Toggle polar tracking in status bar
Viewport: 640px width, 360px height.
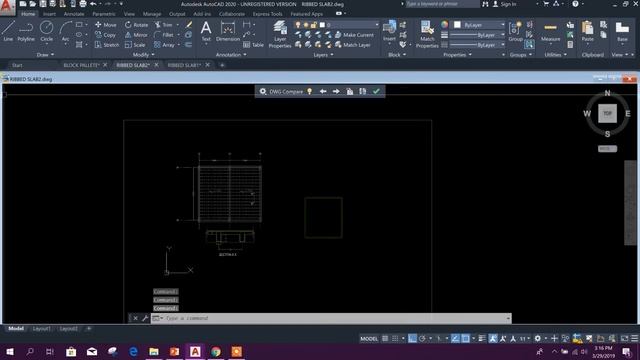click(x=422, y=338)
